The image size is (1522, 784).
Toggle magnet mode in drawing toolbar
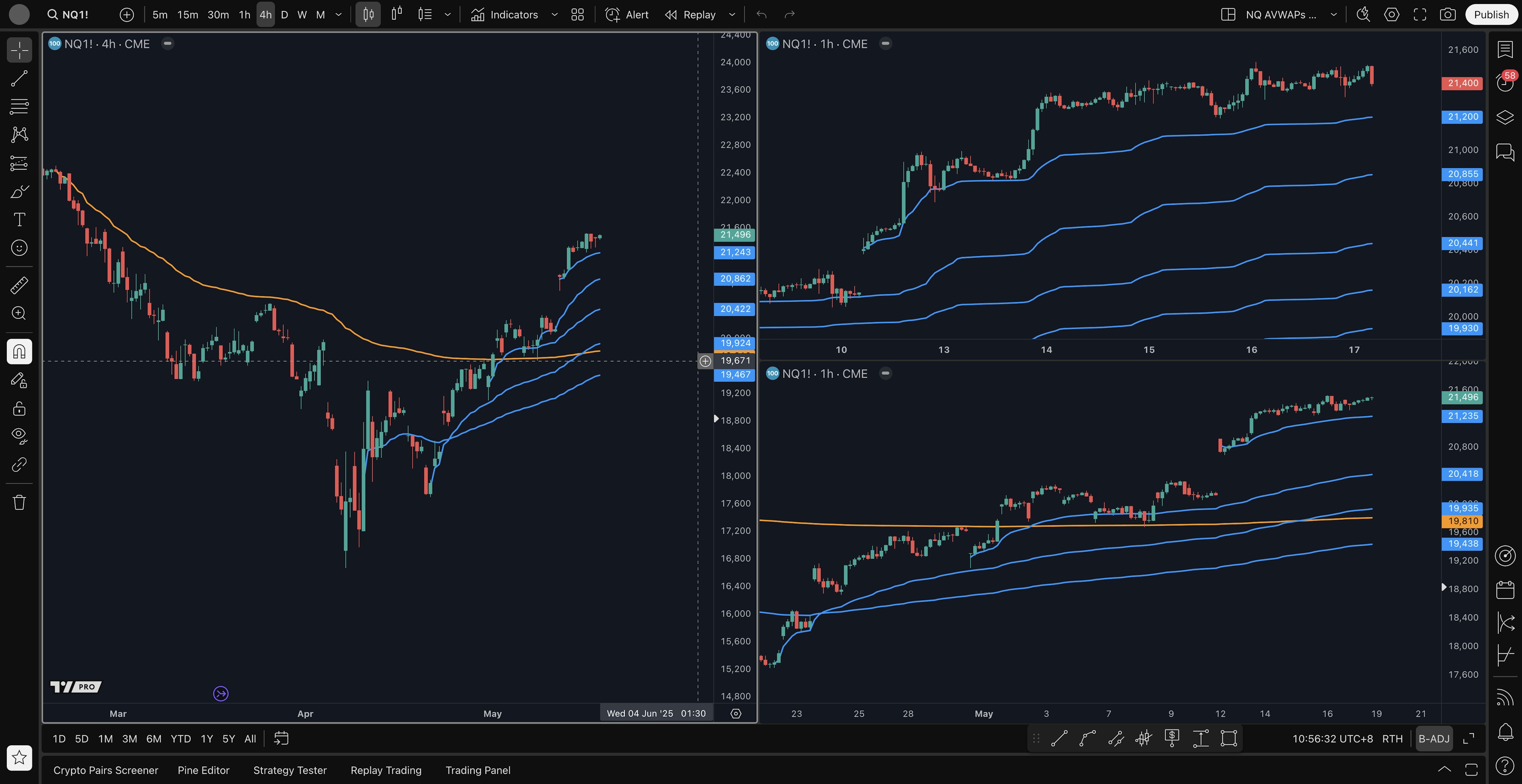pyautogui.click(x=19, y=352)
